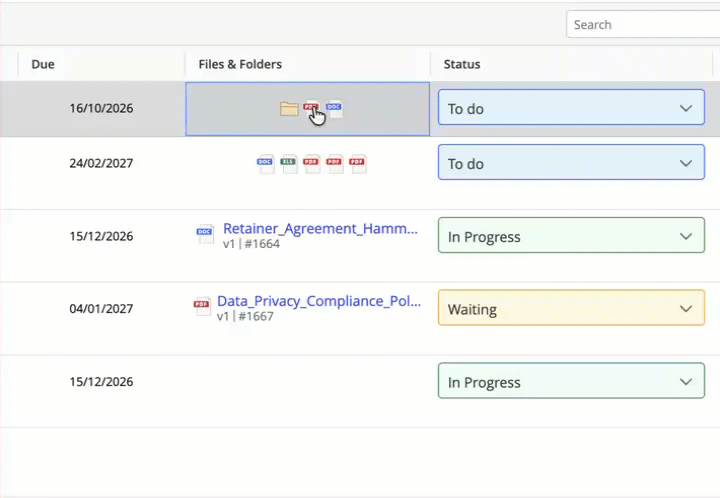Select the 04/01/2027 due date cell

pos(101,309)
